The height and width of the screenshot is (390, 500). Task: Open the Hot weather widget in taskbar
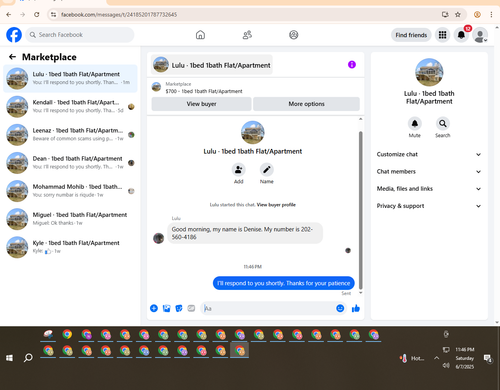412,358
